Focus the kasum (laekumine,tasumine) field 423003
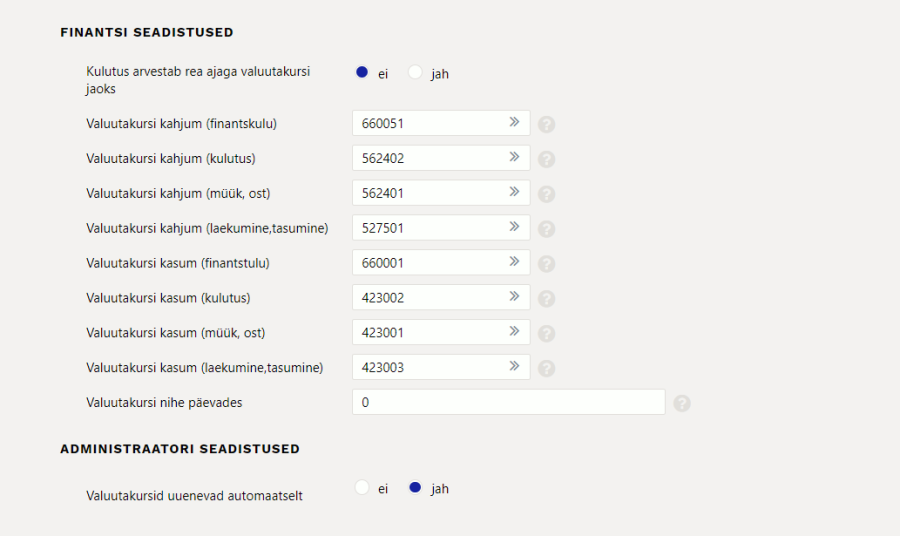Screen dimensions: 900x536 pos(441,367)
